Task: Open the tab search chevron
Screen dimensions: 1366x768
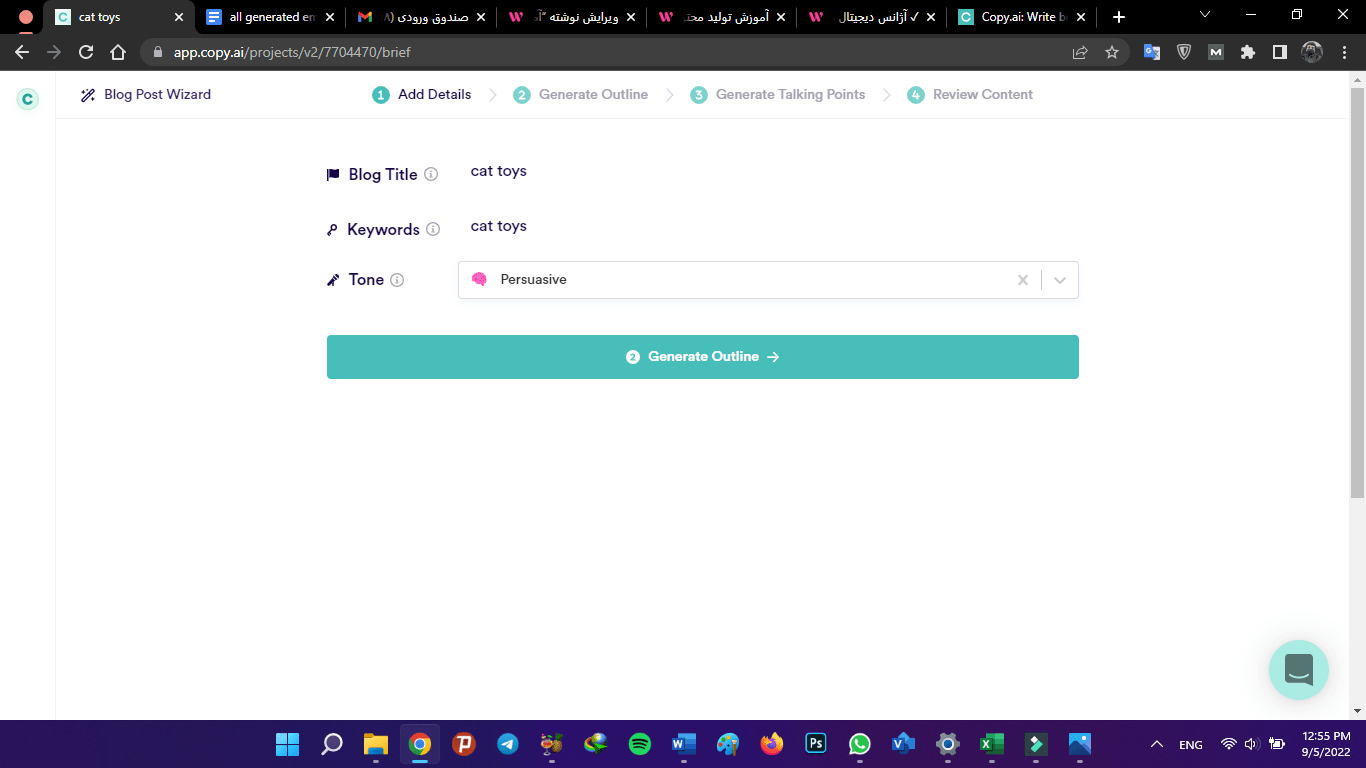Action: click(1204, 16)
